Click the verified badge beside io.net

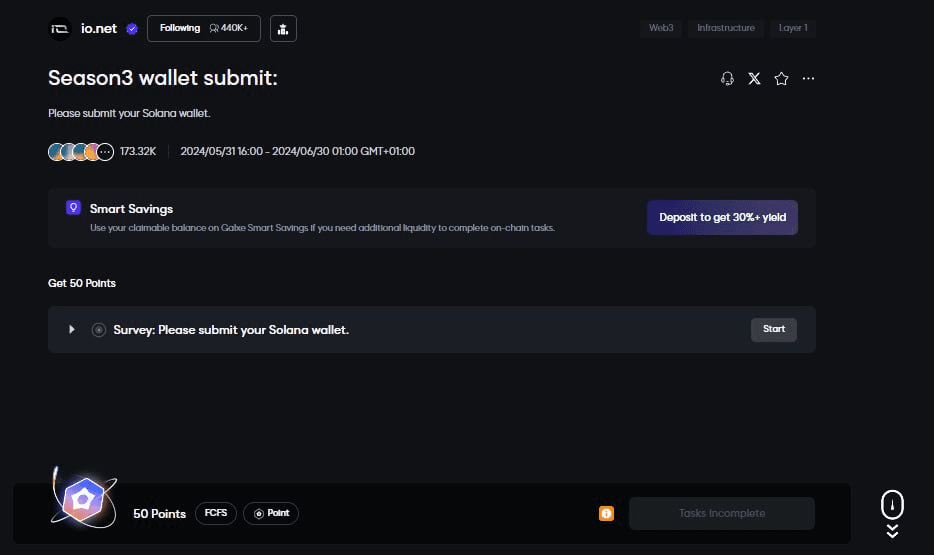pyautogui.click(x=132, y=29)
